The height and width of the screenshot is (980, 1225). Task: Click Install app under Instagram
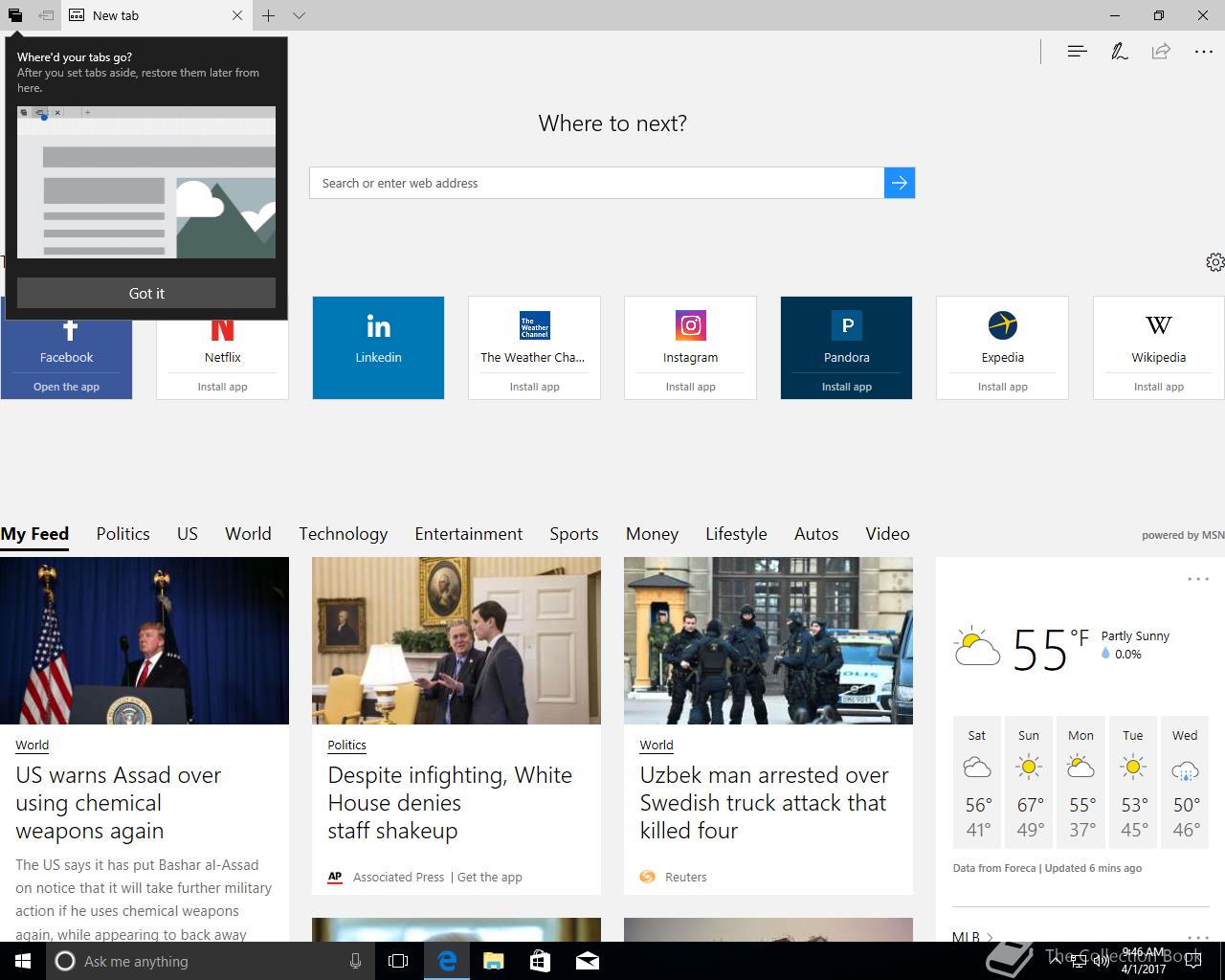click(x=690, y=387)
